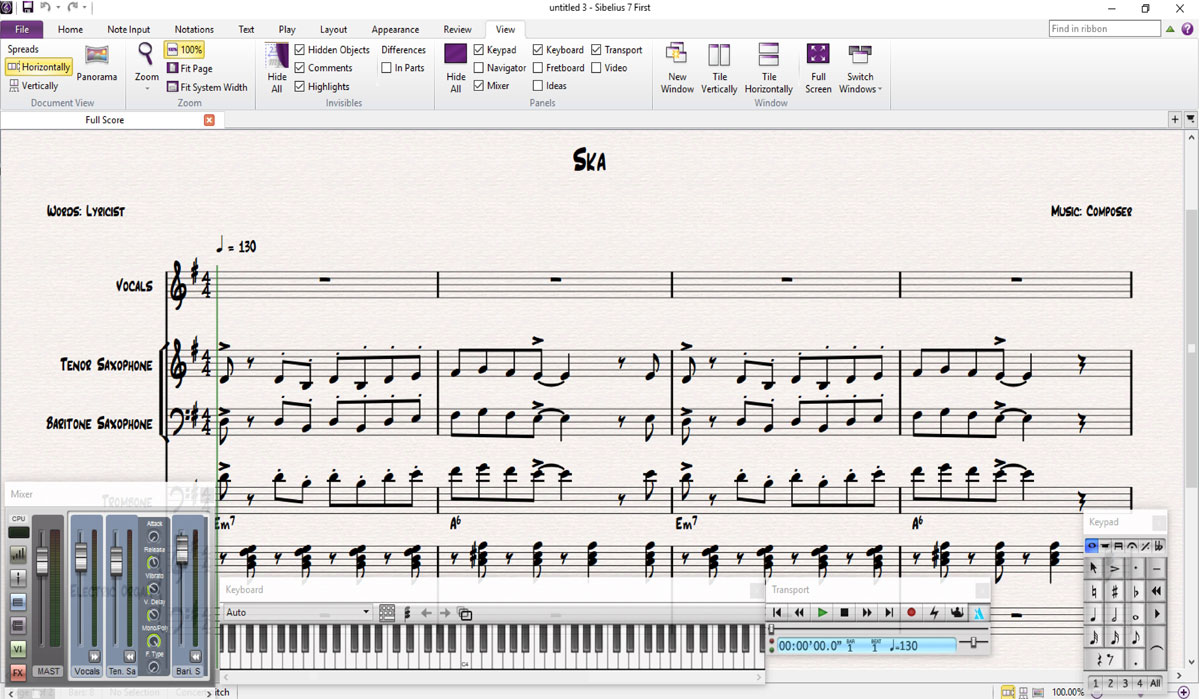Select Keypad layout All button
Image resolution: width=1200 pixels, height=699 pixels.
pyautogui.click(x=1155, y=683)
